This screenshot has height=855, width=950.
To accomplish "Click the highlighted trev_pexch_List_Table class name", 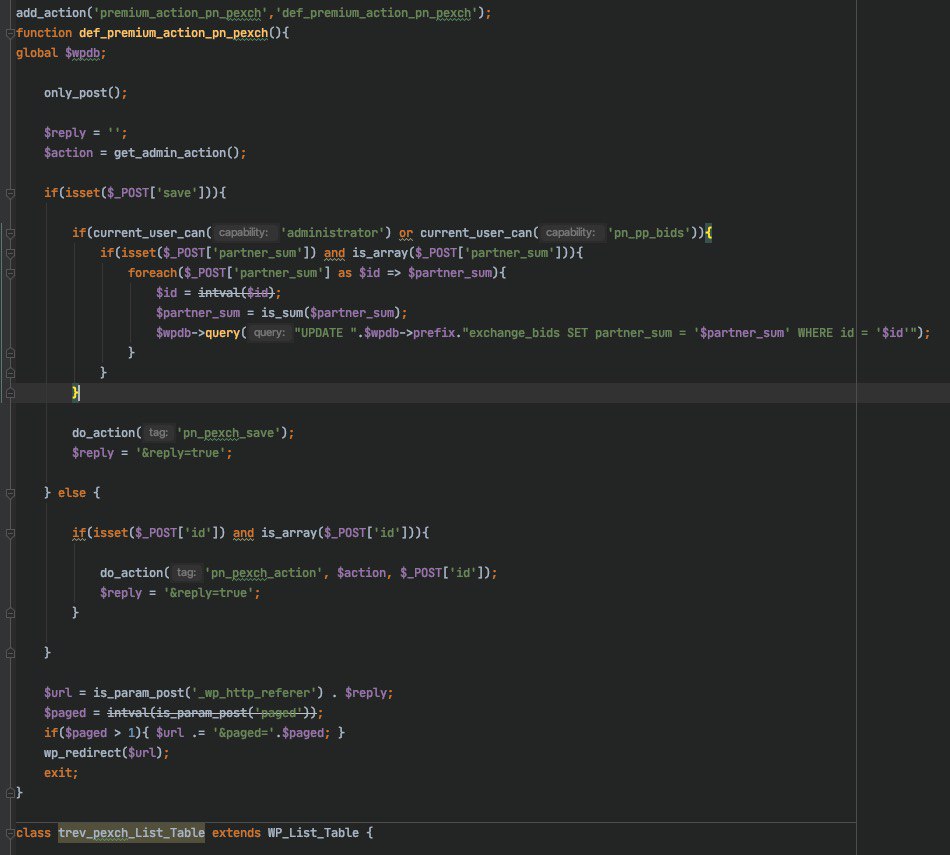I will [131, 833].
